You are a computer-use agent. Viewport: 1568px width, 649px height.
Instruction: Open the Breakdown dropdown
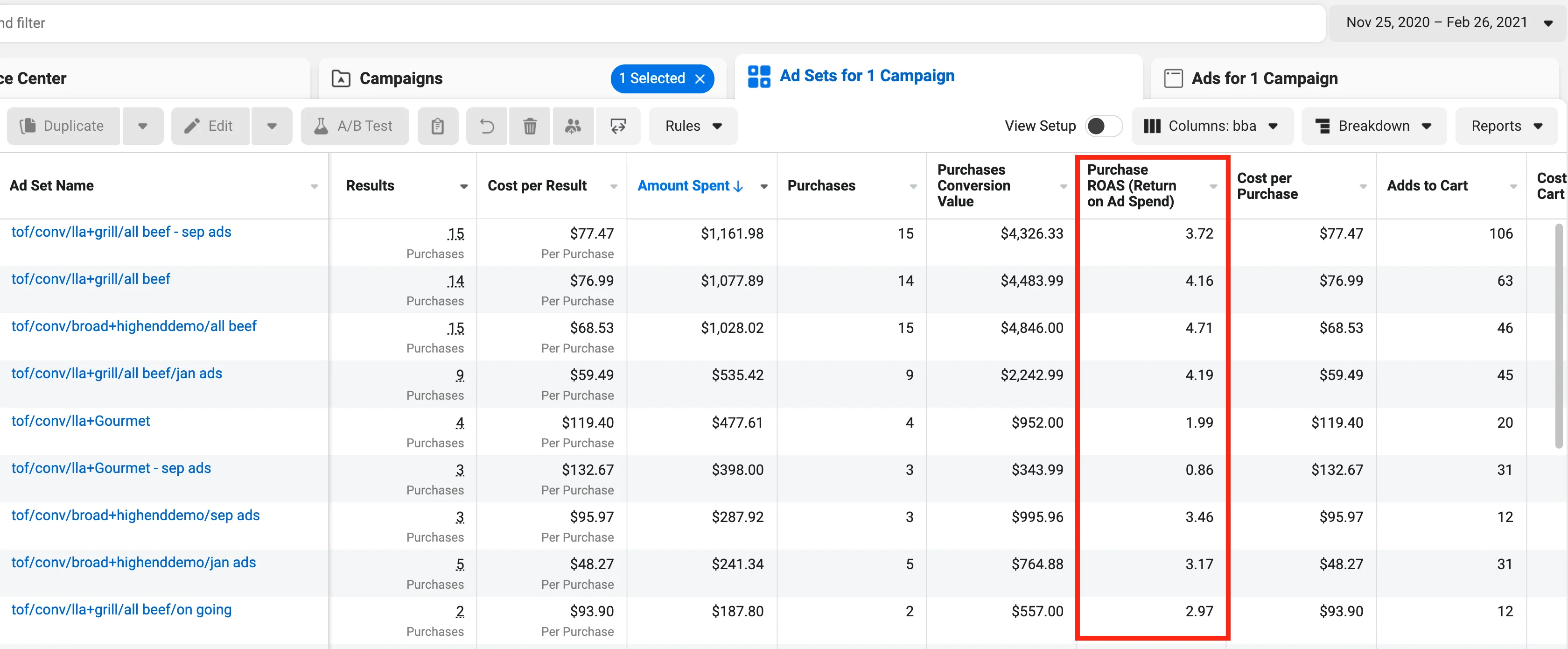tap(1374, 126)
